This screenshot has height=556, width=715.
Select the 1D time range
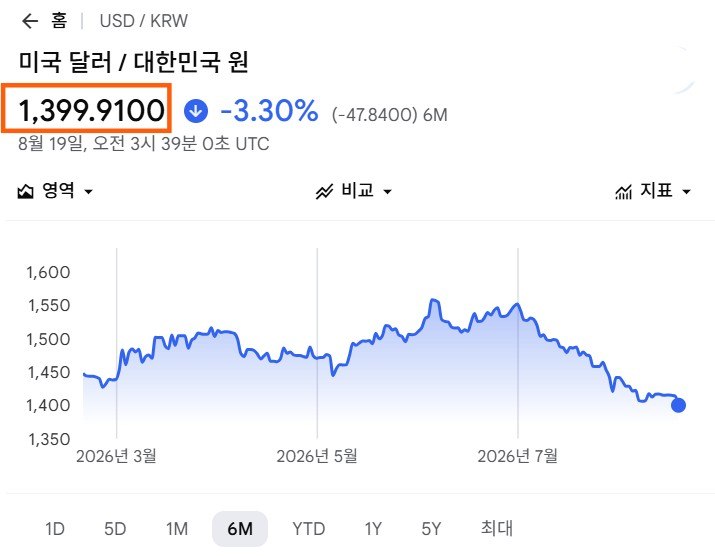click(55, 529)
